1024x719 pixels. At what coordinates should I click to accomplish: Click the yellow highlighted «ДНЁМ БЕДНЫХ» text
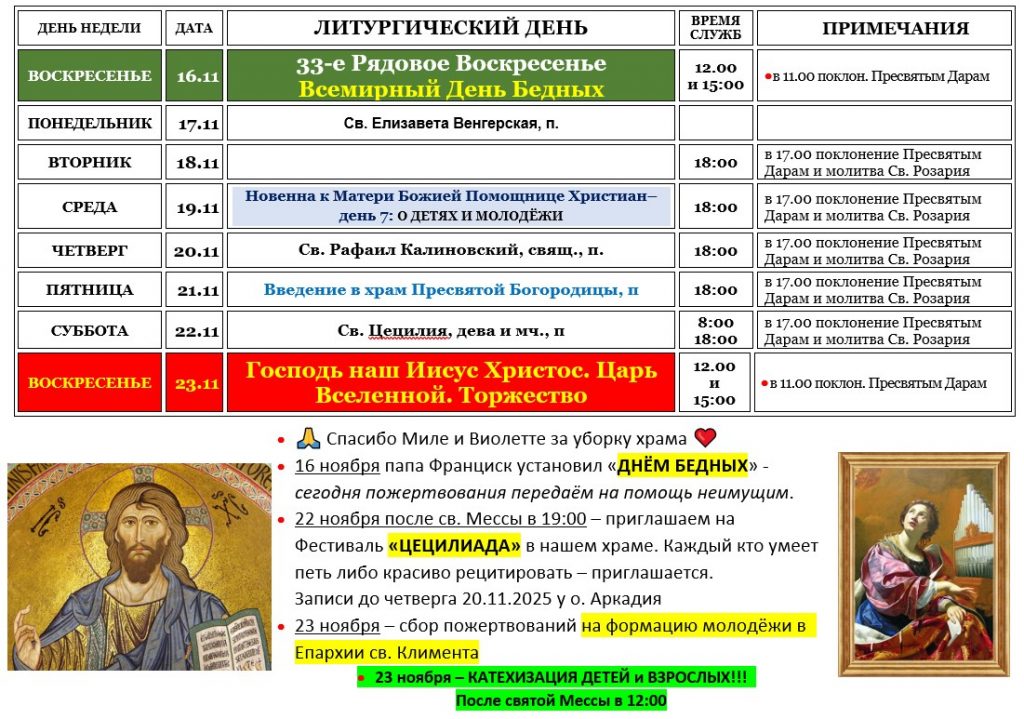click(x=683, y=466)
